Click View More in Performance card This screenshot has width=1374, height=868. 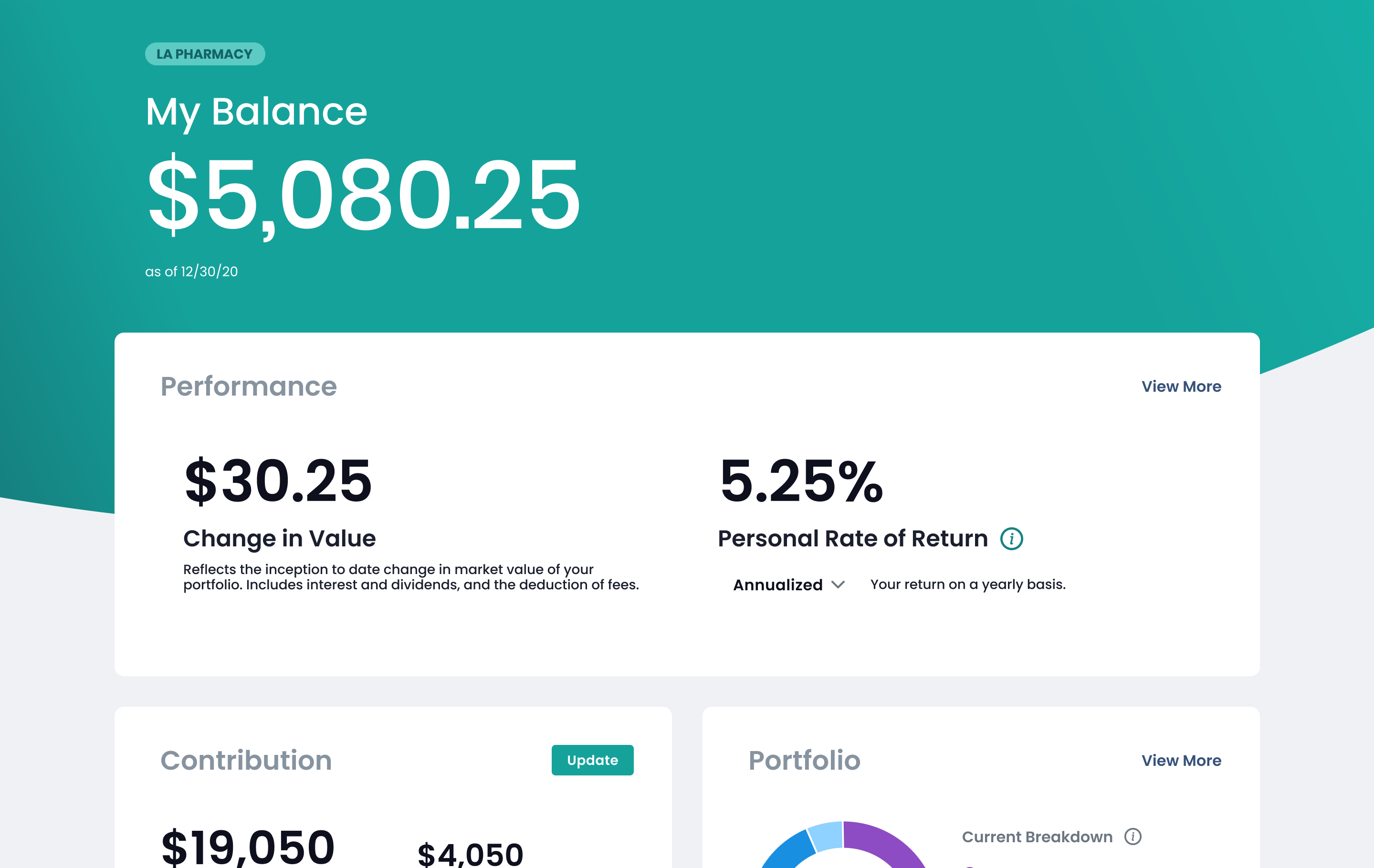pos(1181,387)
